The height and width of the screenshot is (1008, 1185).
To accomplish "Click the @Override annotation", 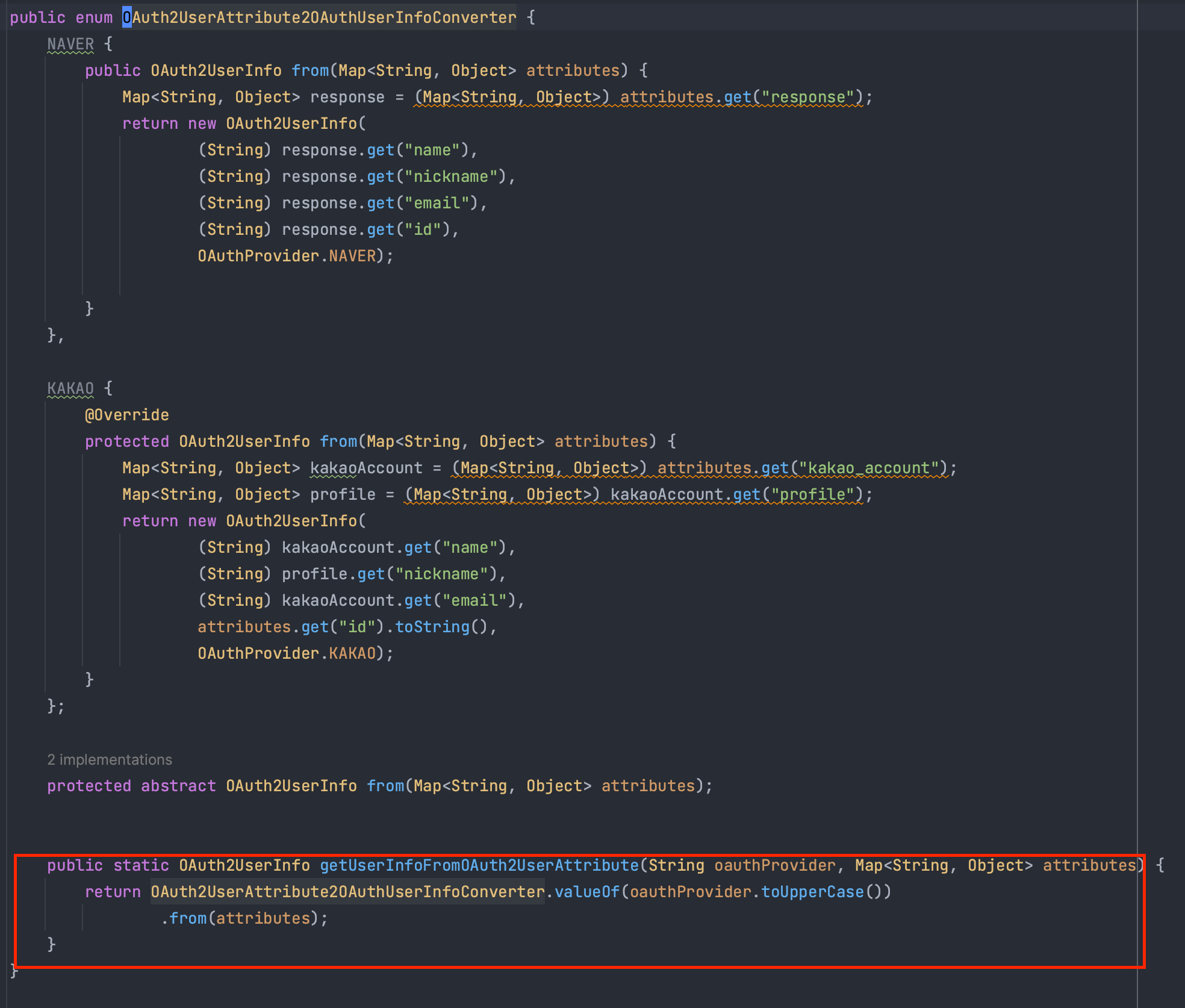I will click(126, 415).
